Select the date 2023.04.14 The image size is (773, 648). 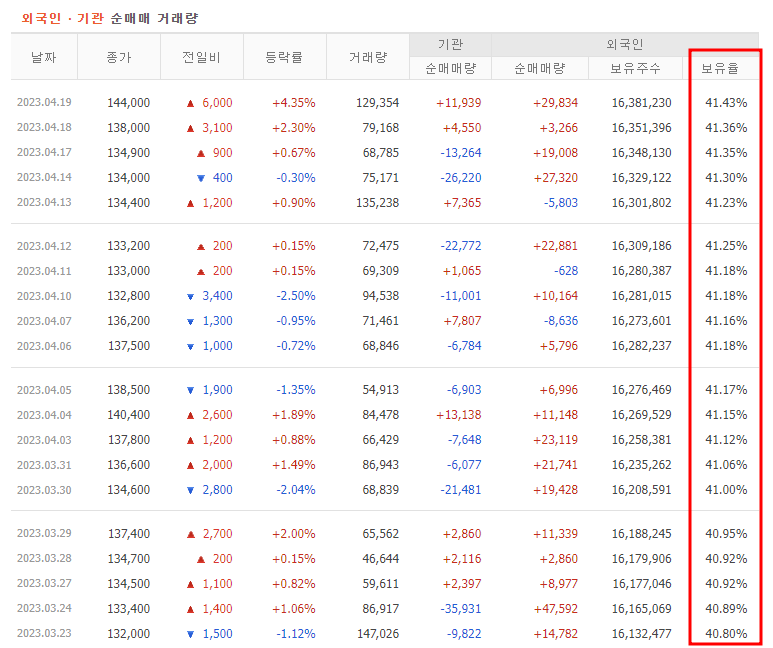pyautogui.click(x=44, y=177)
